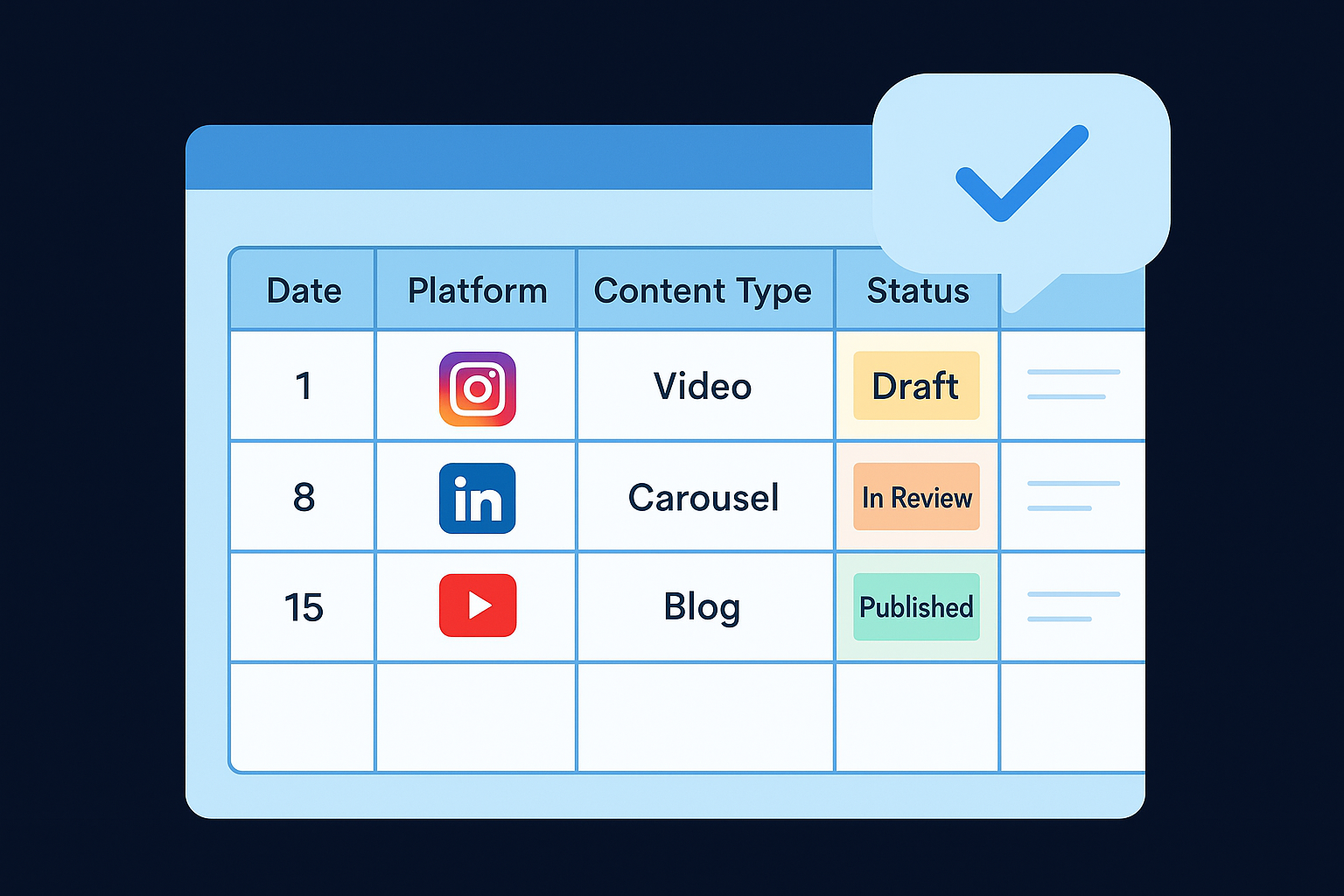Select the date cell showing 8
The height and width of the screenshot is (896, 1344).
303,497
